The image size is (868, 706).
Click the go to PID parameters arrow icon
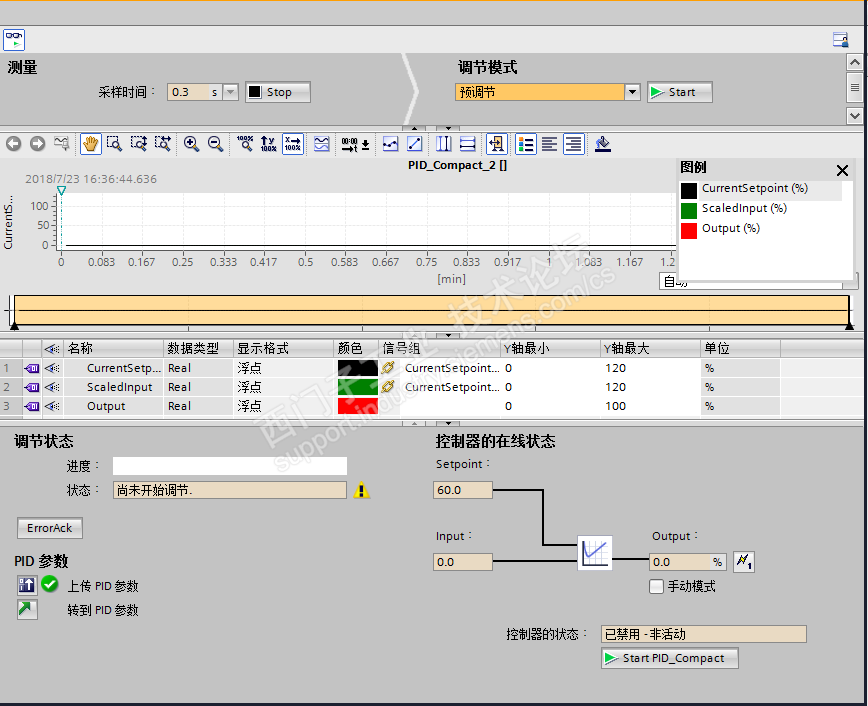tap(27, 609)
